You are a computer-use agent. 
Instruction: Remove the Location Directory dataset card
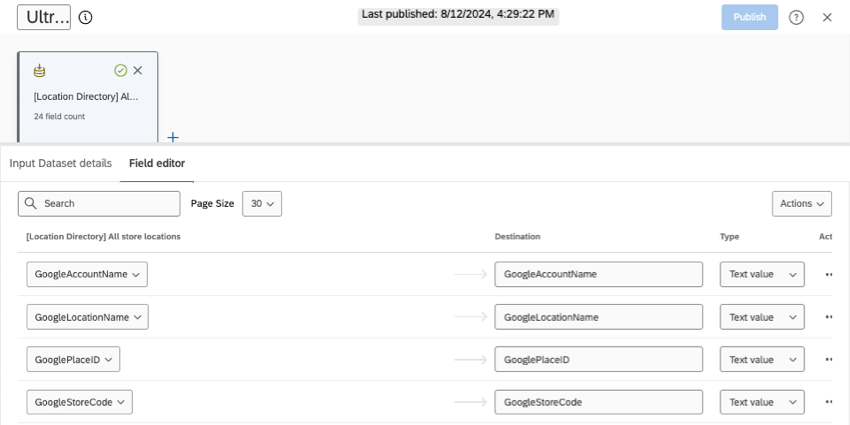[x=138, y=71]
